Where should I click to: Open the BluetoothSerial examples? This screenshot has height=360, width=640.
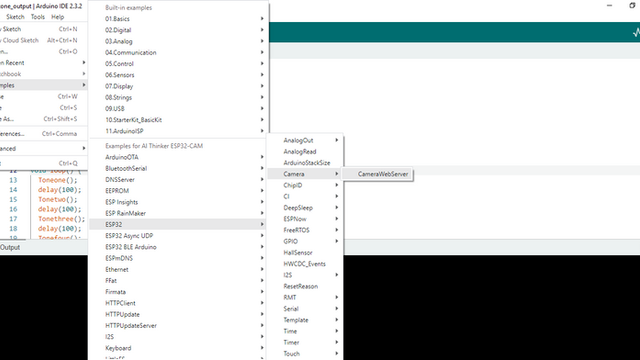click(178, 168)
